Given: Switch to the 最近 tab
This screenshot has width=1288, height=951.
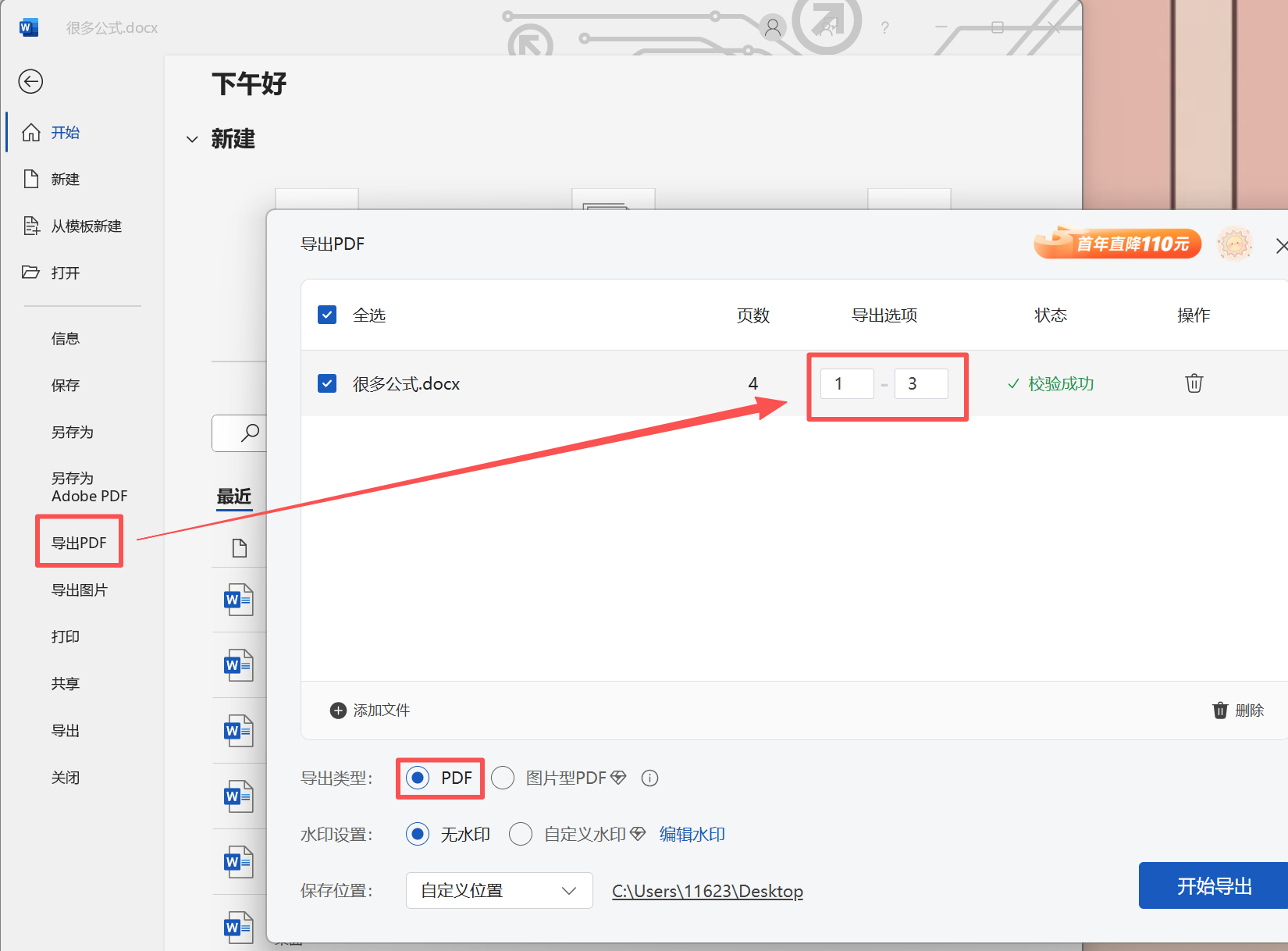Looking at the screenshot, I should pyautogui.click(x=233, y=497).
